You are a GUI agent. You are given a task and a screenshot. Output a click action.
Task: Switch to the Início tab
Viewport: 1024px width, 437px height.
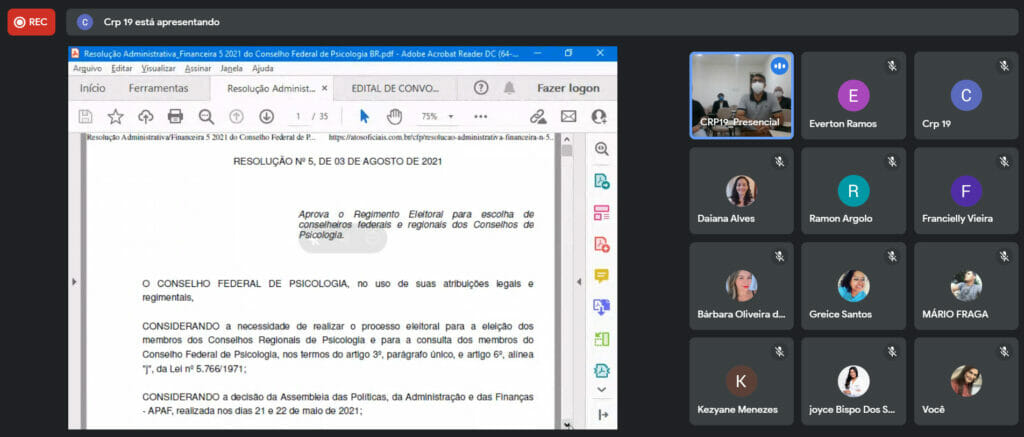(93, 88)
